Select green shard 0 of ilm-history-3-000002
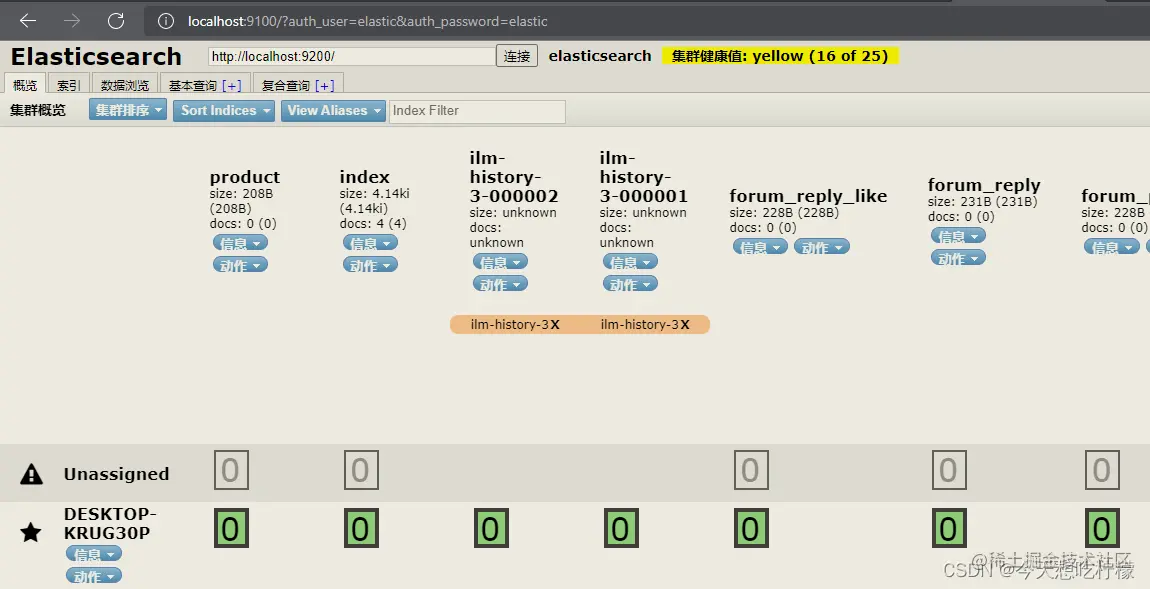 491,528
